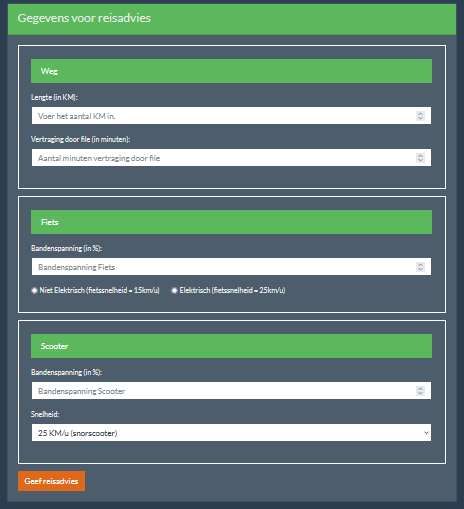464x509 pixels.
Task: Decrease Scooter bandenspanning with down arrow
Action: [x=420, y=393]
